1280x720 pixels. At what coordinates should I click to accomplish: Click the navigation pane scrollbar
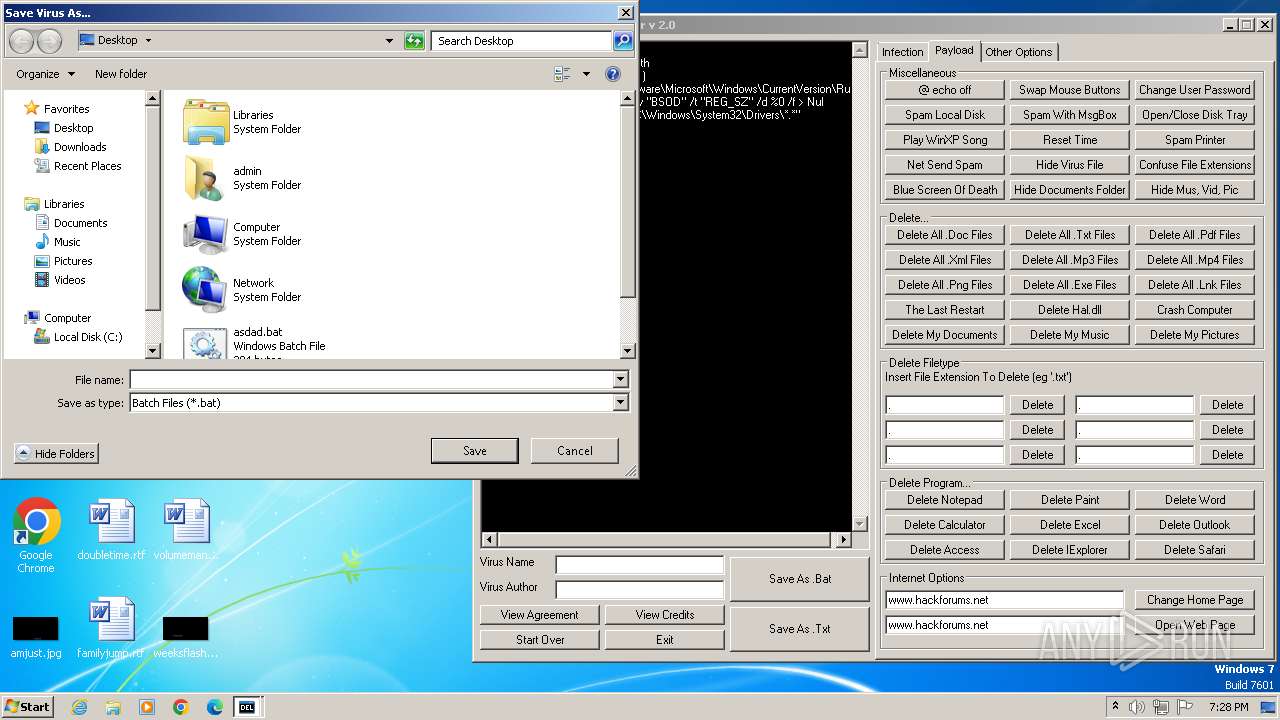(x=153, y=225)
